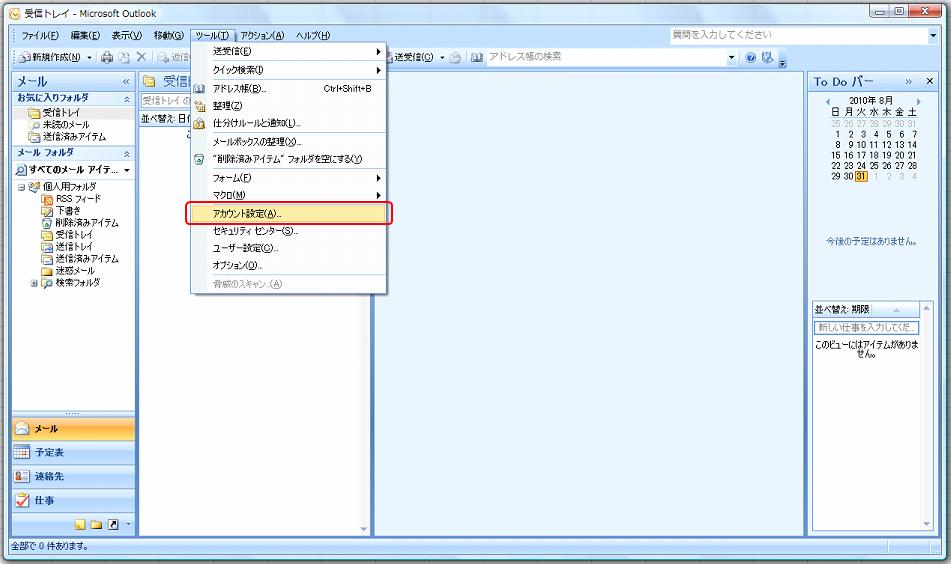
Task: Click the blue Help question mark icon
Action: (x=751, y=58)
